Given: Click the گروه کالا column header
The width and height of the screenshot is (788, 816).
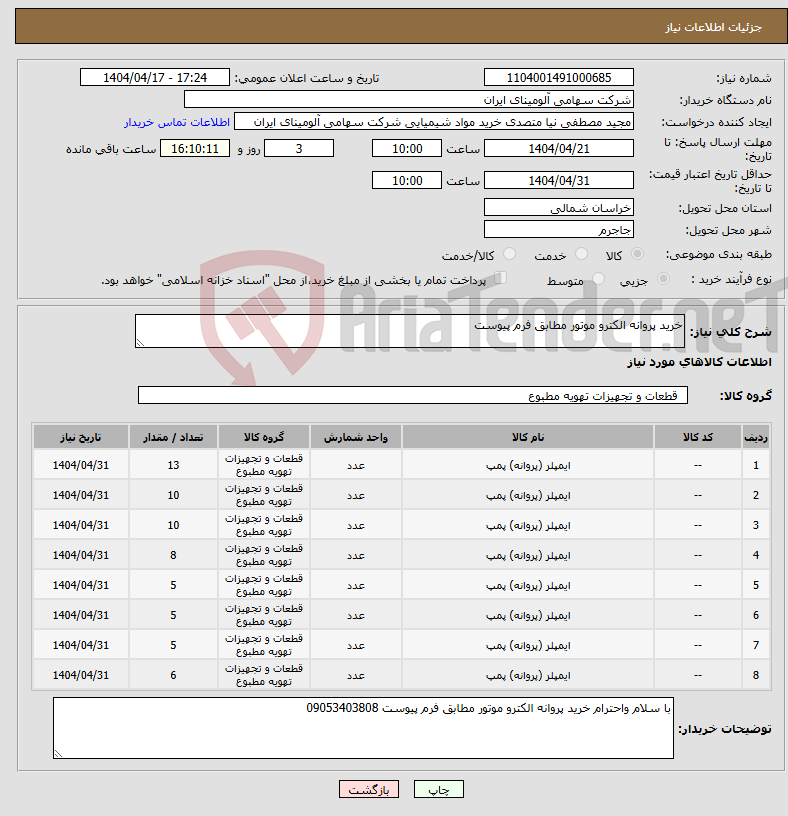Looking at the screenshot, I should click(x=264, y=437).
